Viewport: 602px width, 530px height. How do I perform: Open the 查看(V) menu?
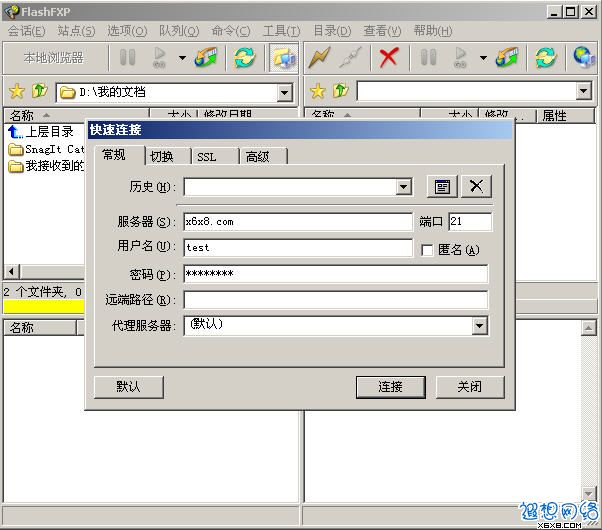pos(382,31)
